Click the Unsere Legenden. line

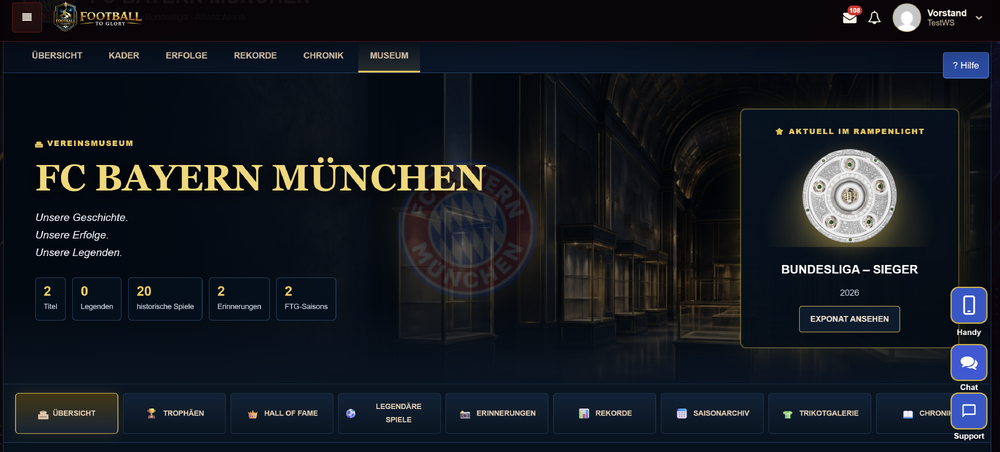pyautogui.click(x=78, y=252)
